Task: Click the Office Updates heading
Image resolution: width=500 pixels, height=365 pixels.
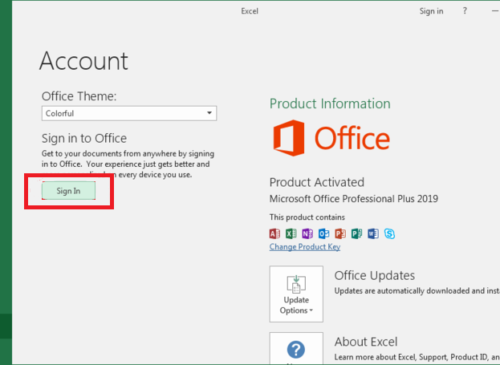Action: (375, 276)
